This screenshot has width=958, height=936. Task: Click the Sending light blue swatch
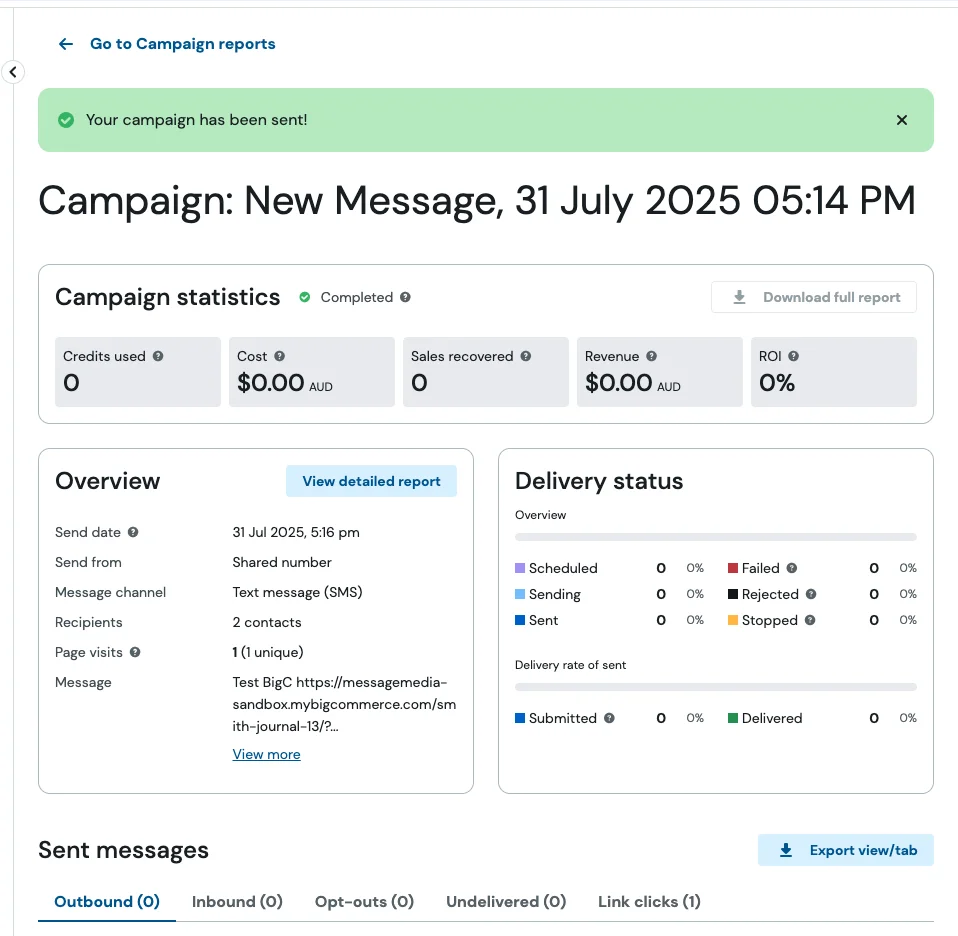click(x=520, y=594)
